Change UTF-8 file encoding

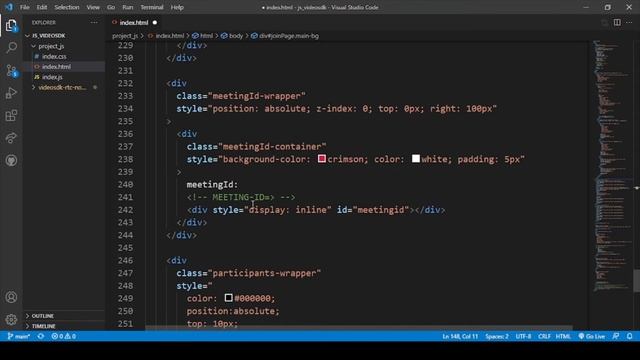(523, 336)
